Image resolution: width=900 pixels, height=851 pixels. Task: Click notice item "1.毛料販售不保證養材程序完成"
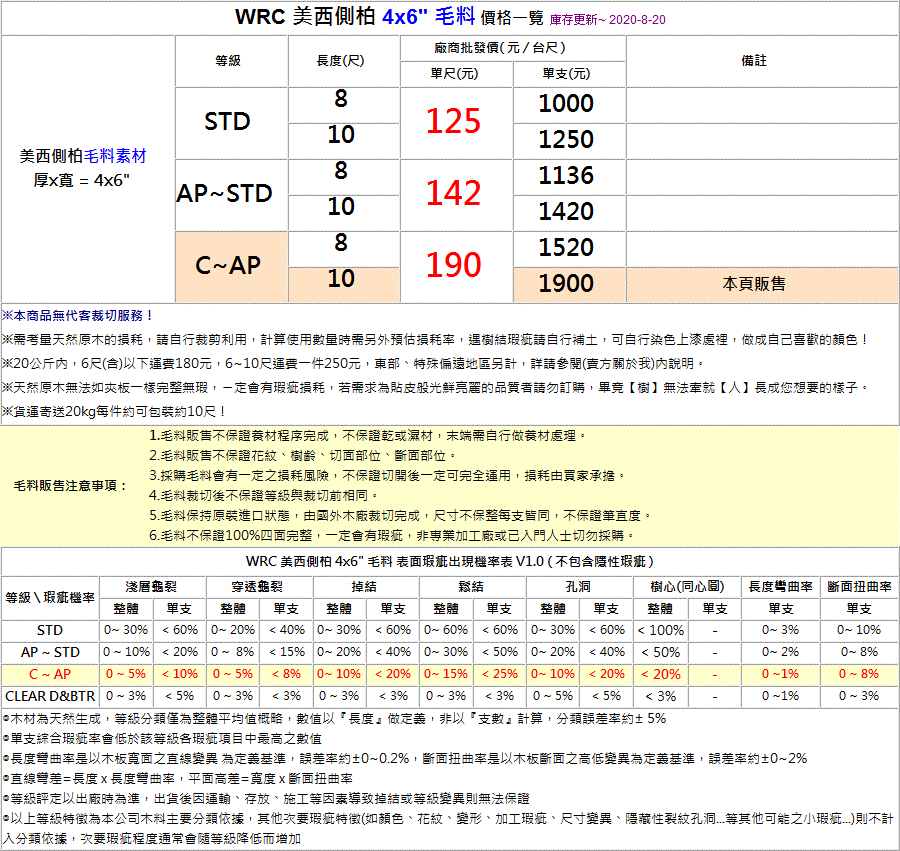click(368, 436)
